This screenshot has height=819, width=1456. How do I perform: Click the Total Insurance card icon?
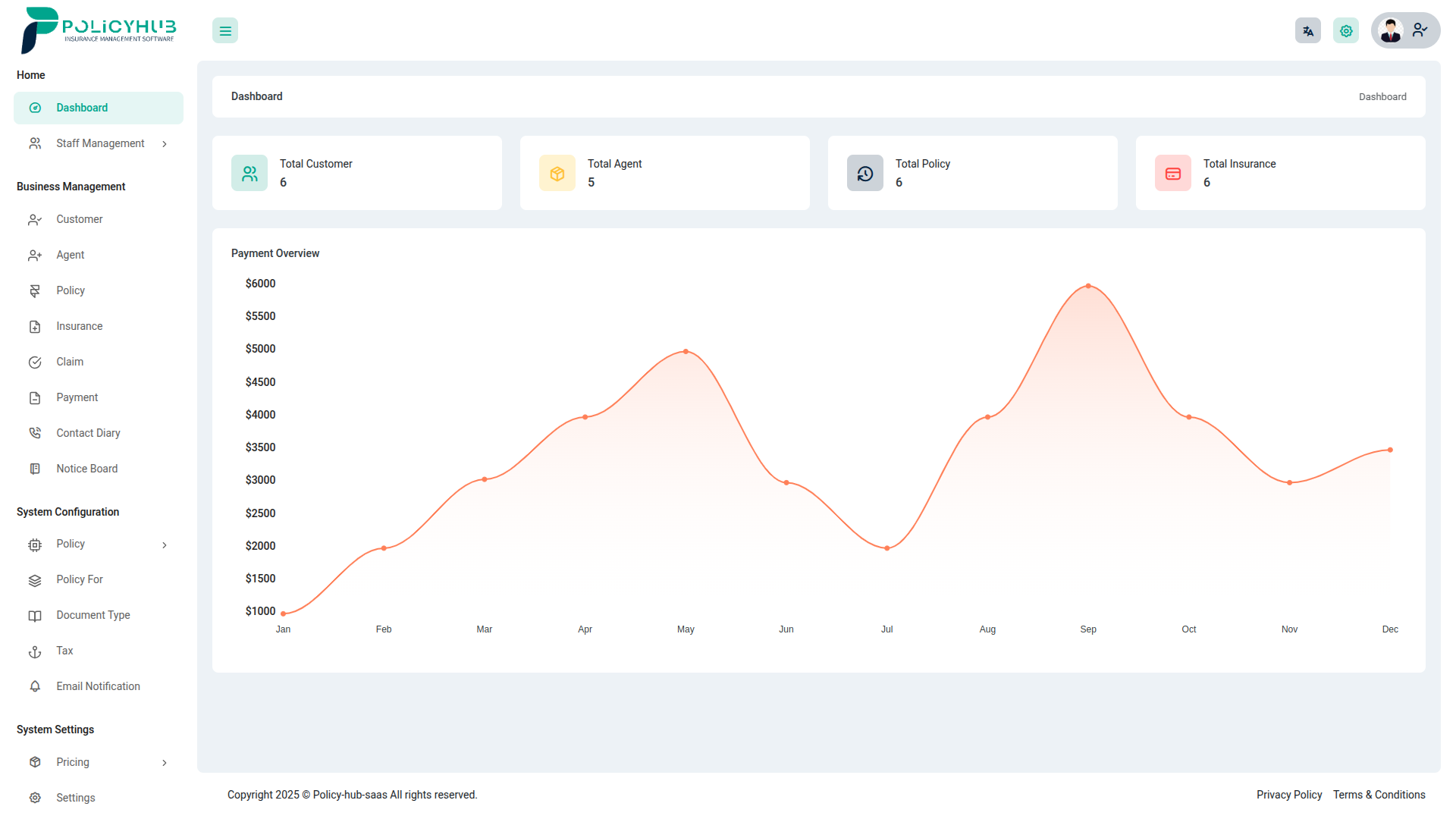point(1173,174)
